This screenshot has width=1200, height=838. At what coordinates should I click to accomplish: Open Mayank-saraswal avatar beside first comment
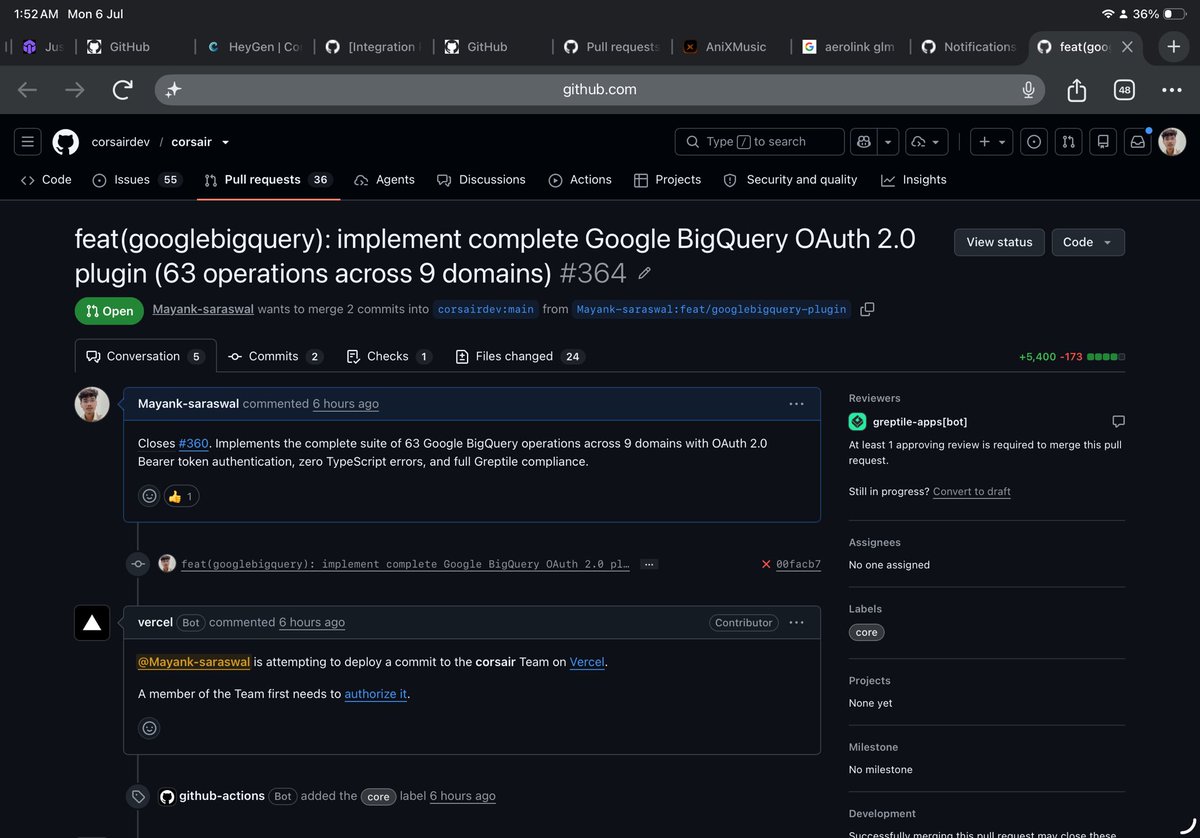[x=92, y=404]
